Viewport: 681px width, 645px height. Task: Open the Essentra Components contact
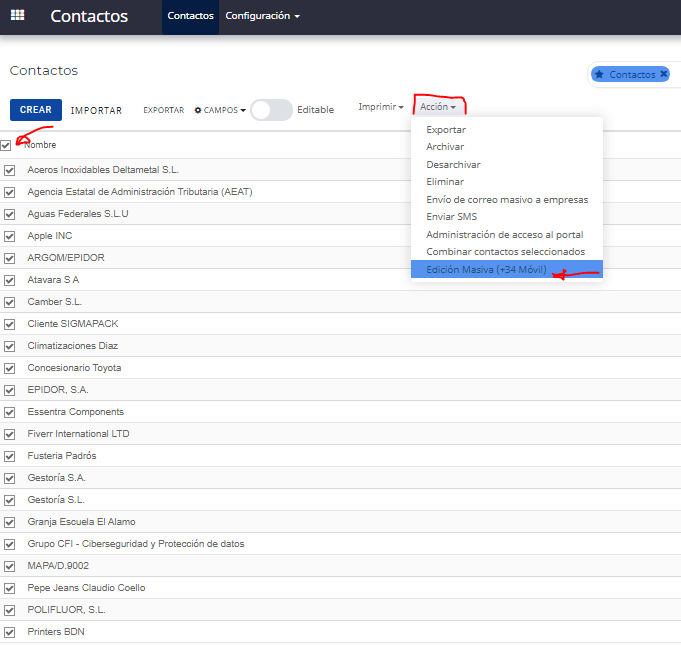point(76,412)
